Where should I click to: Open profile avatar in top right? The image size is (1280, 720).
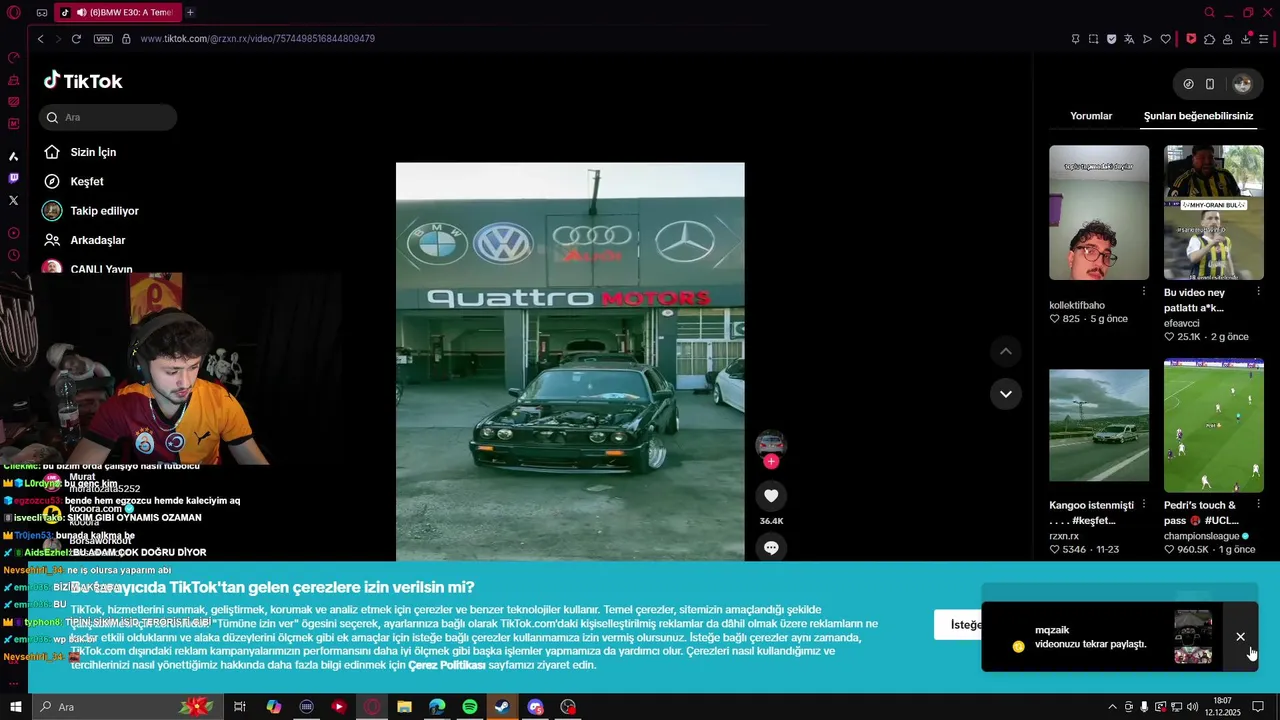click(1242, 84)
